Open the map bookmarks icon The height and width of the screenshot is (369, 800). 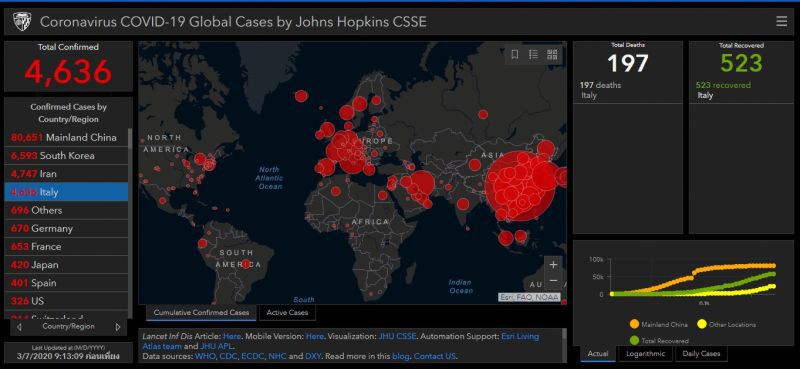[515, 55]
